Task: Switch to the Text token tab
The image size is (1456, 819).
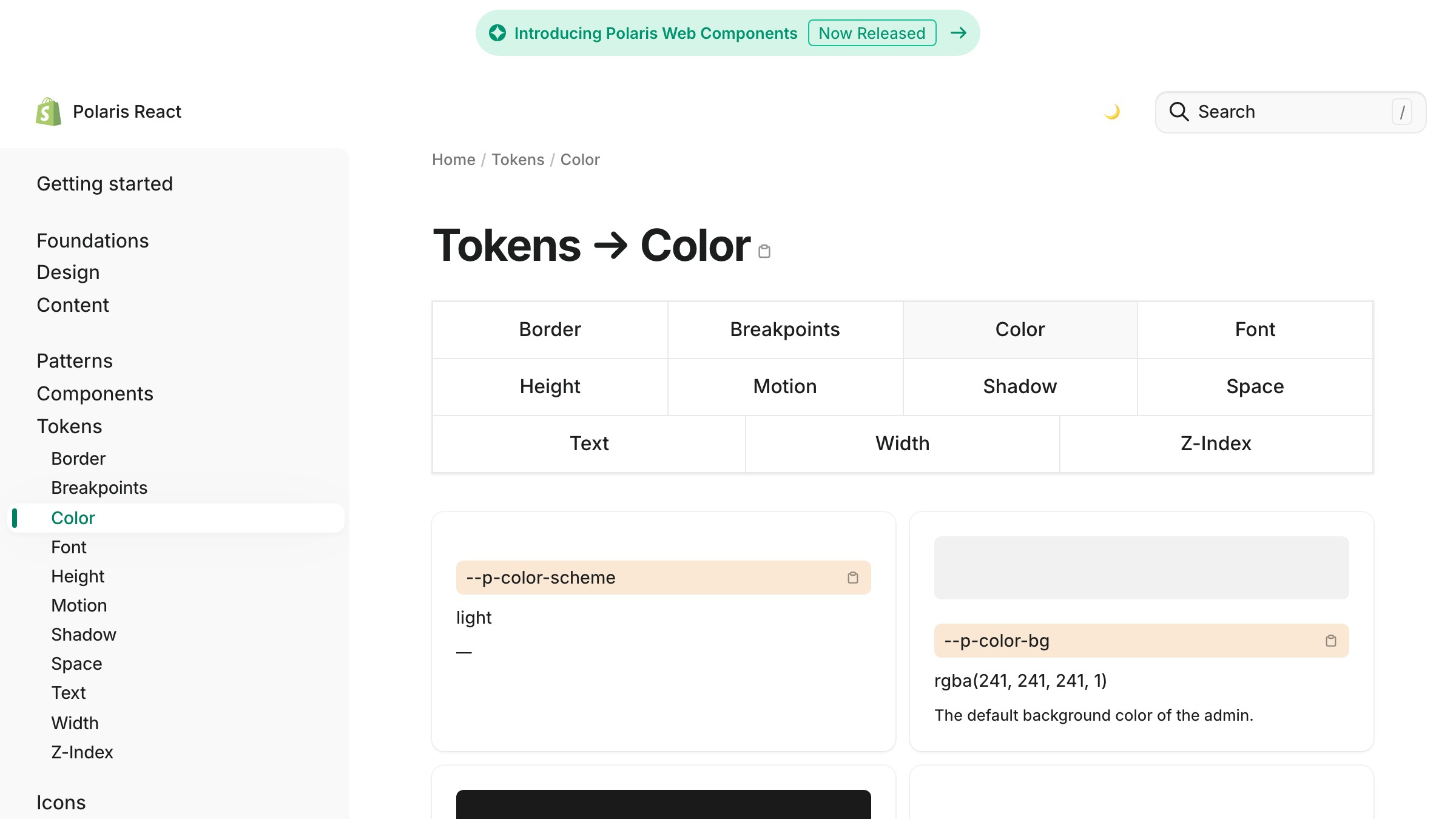Action: [x=589, y=443]
